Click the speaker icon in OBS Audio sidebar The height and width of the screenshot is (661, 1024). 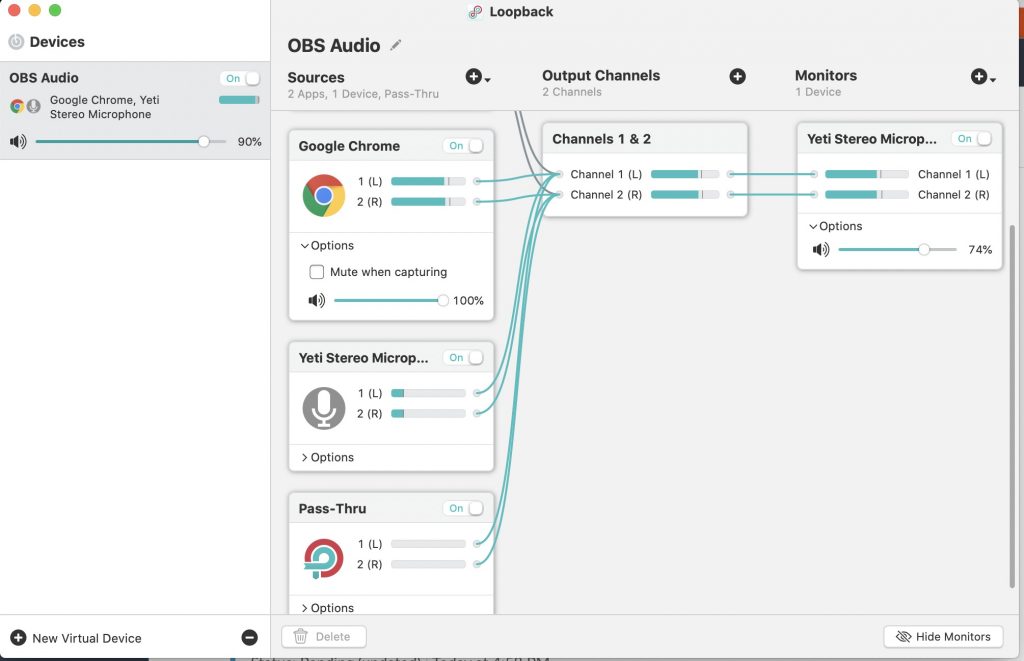[18, 141]
